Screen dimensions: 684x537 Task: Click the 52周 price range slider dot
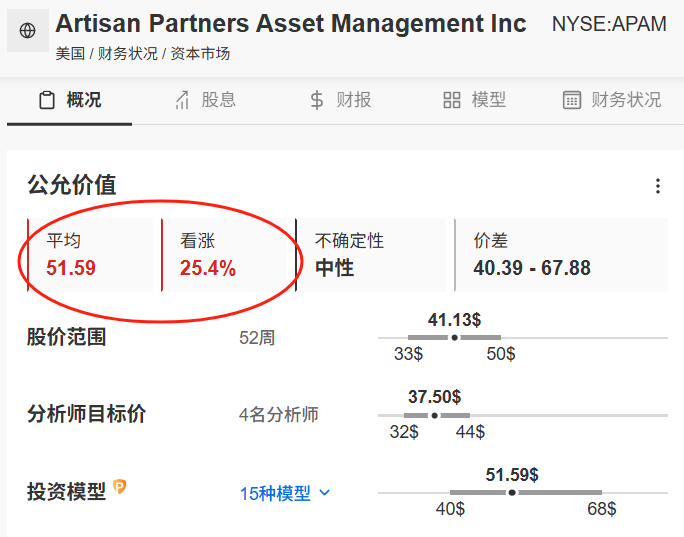pos(455,338)
